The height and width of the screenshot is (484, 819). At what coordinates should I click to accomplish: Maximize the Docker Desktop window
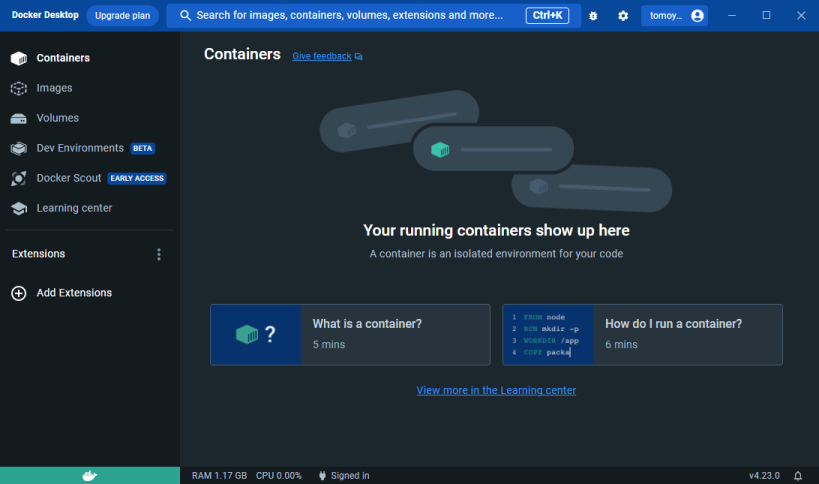pos(766,16)
